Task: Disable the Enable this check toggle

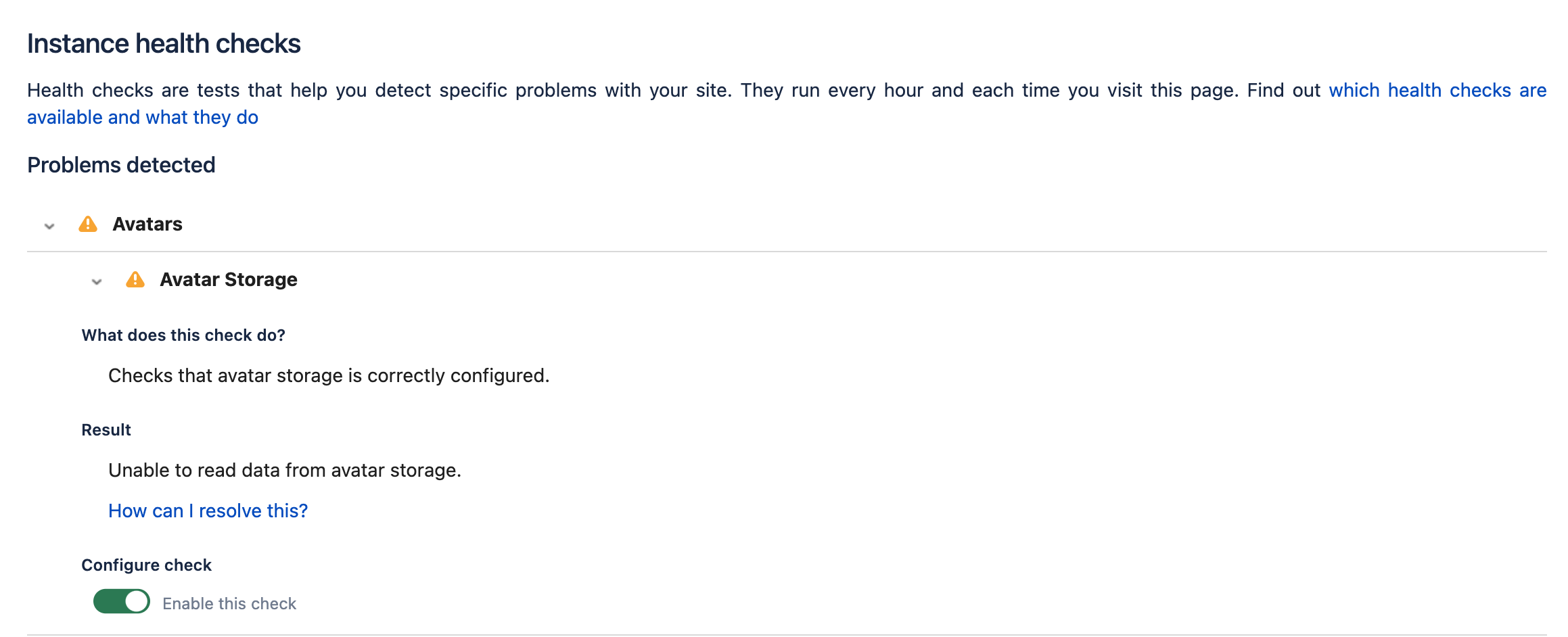Action: coord(122,601)
